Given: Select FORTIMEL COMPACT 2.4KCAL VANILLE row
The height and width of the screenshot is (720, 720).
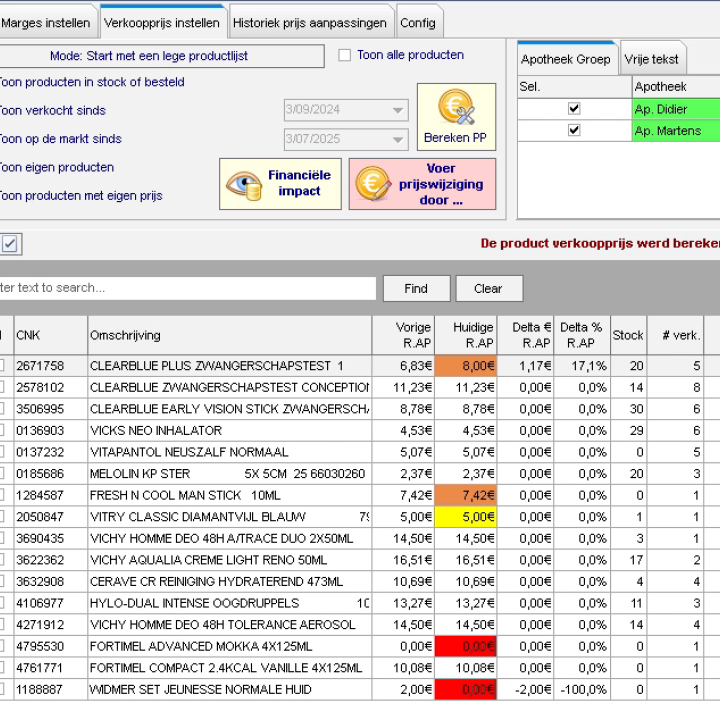Looking at the screenshot, I should [x=230, y=668].
